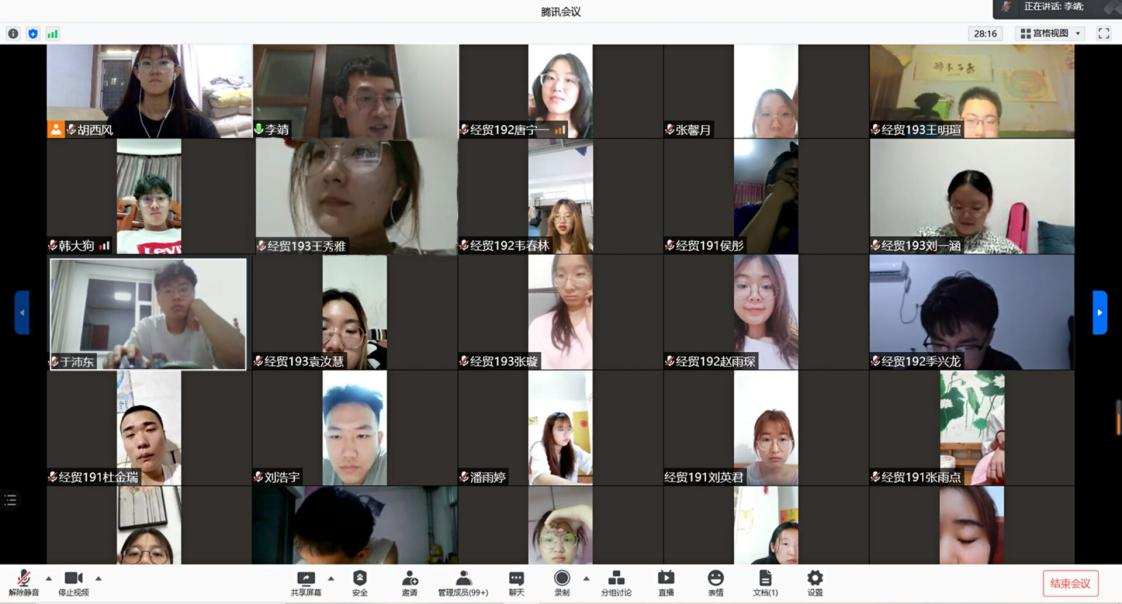Open 设置 settings gear

tap(815, 583)
